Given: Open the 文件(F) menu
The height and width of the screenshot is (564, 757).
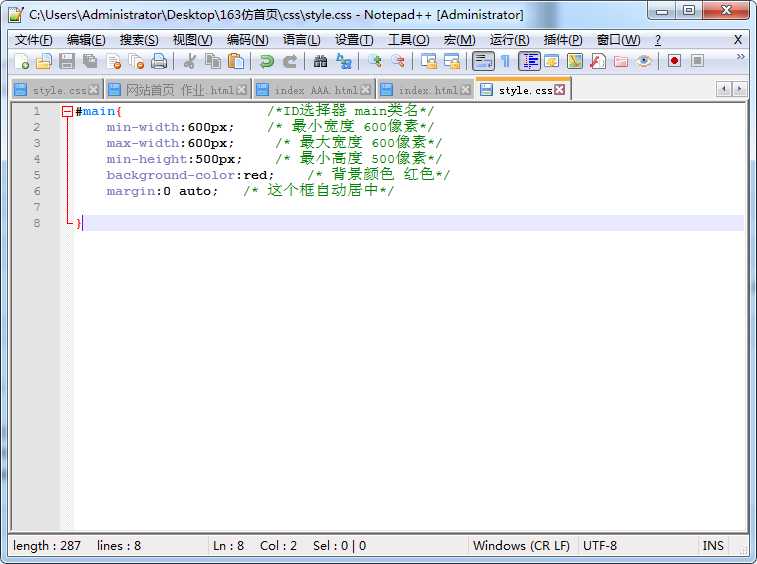Looking at the screenshot, I should (33, 40).
